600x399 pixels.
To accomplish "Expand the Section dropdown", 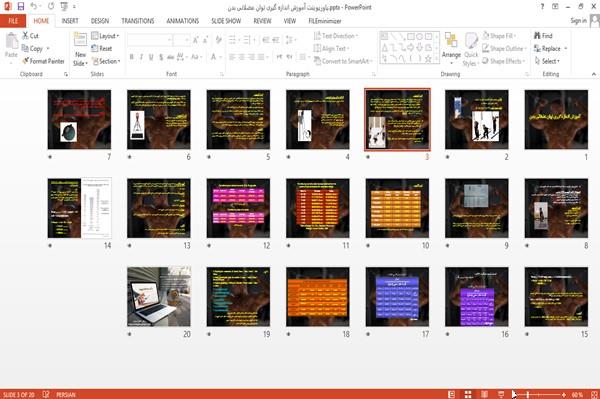I will coord(106,61).
